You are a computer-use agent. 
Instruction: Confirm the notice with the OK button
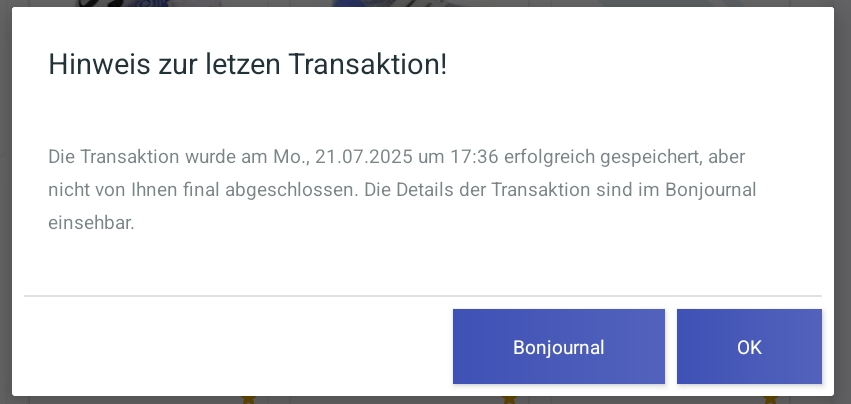click(x=749, y=346)
